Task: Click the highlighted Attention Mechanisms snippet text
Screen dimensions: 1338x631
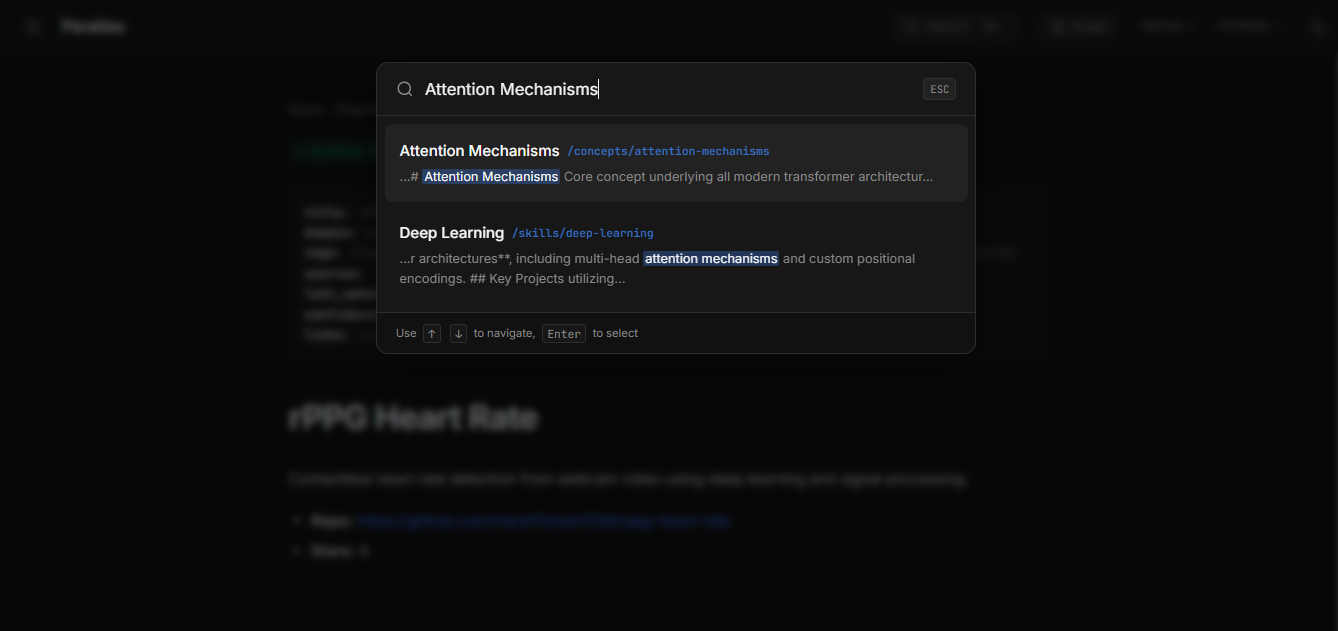Action: point(491,177)
